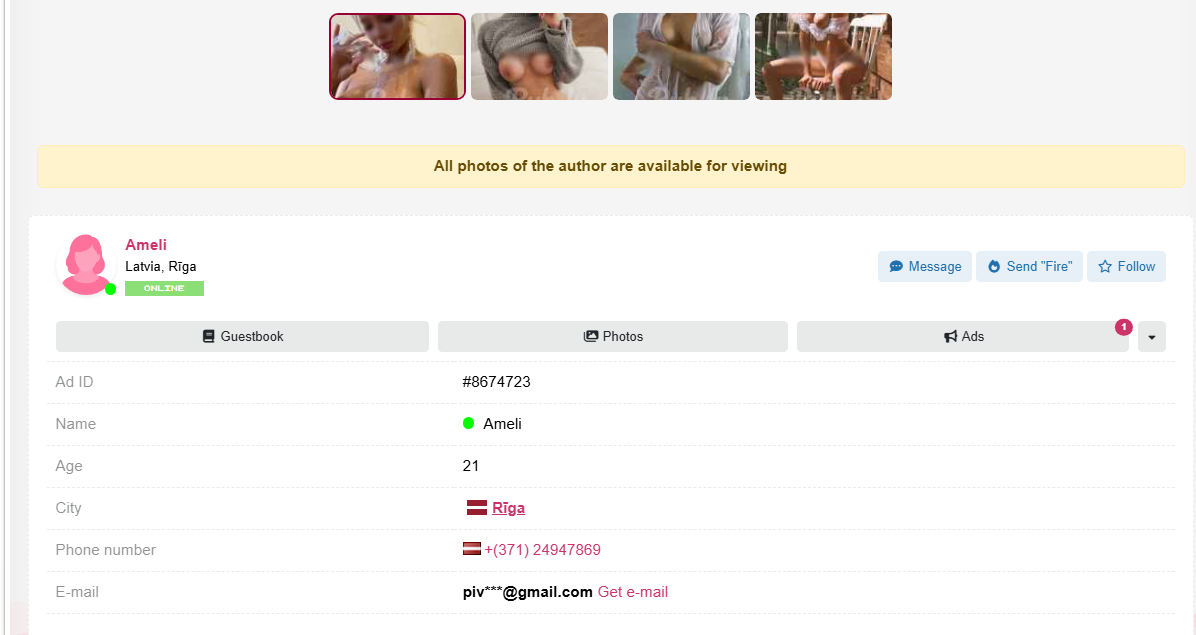
Task: Click the phone number +(371) 24947869
Action: [542, 550]
